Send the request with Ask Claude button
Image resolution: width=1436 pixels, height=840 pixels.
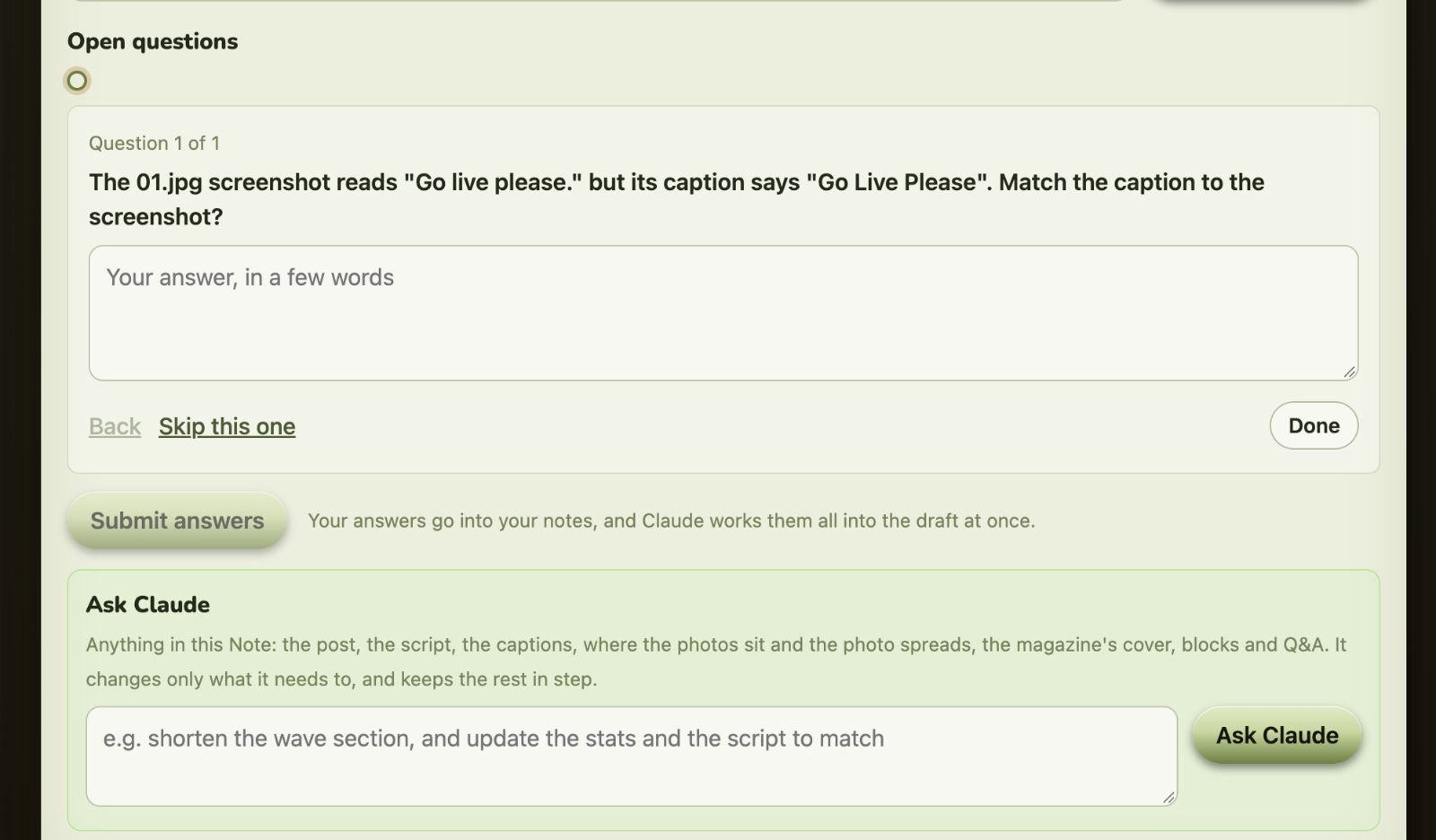coord(1277,736)
